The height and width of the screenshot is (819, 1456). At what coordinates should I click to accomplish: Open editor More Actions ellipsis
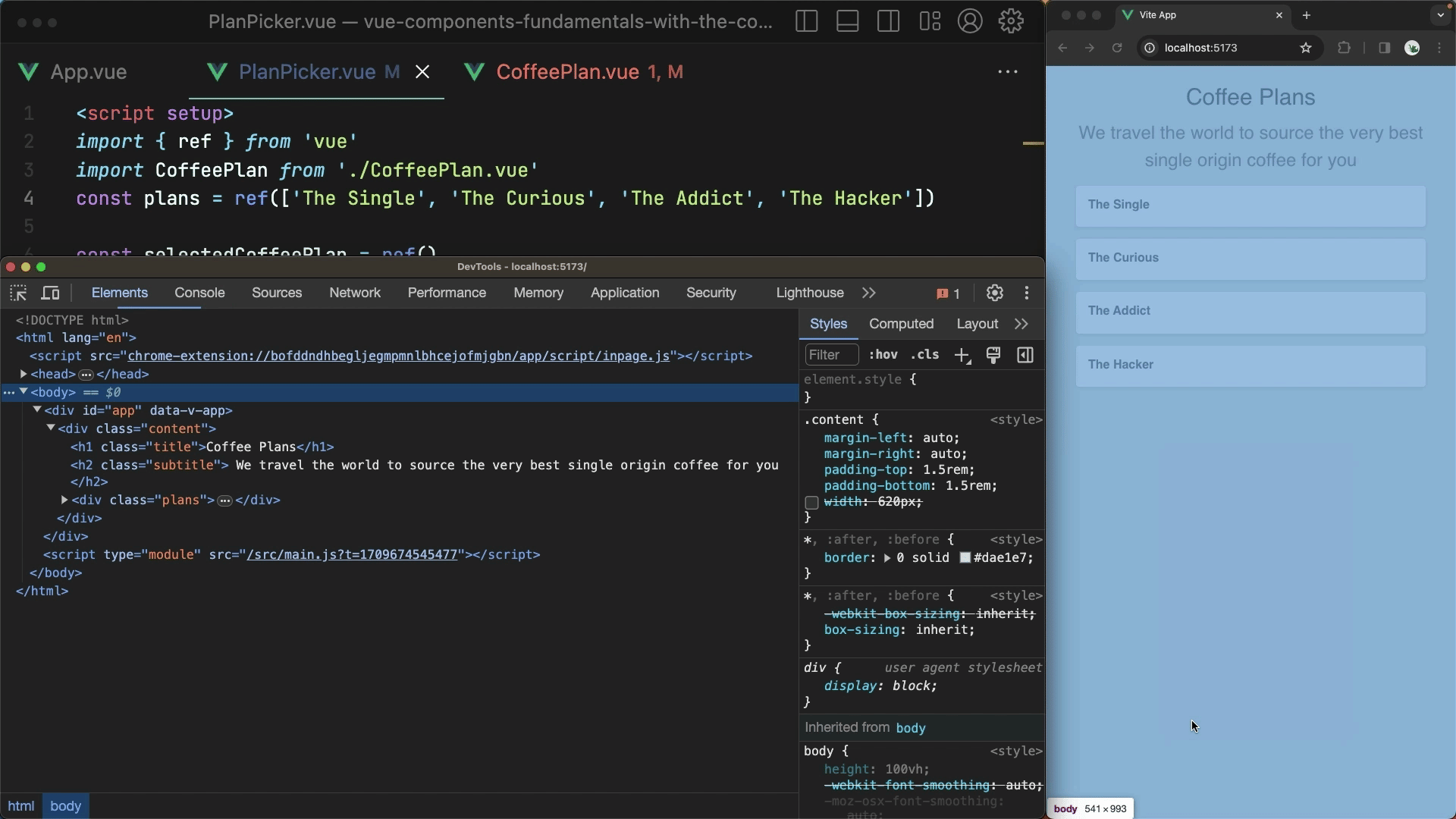(1007, 71)
